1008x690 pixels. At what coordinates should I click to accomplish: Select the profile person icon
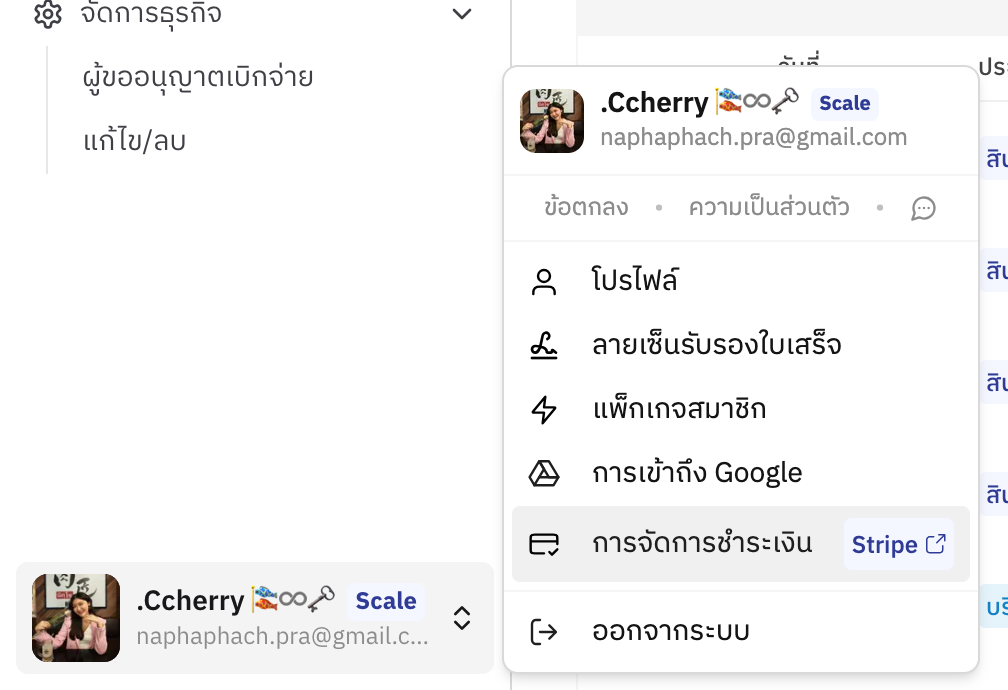544,280
